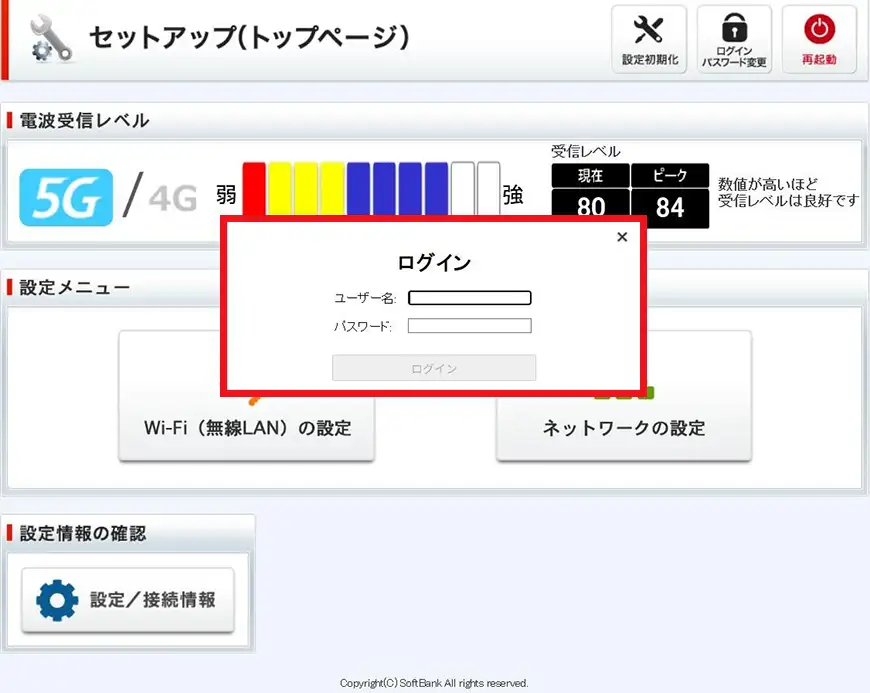This screenshot has width=870, height=693.
Task: Click the 現在 label
Action: pyautogui.click(x=590, y=175)
